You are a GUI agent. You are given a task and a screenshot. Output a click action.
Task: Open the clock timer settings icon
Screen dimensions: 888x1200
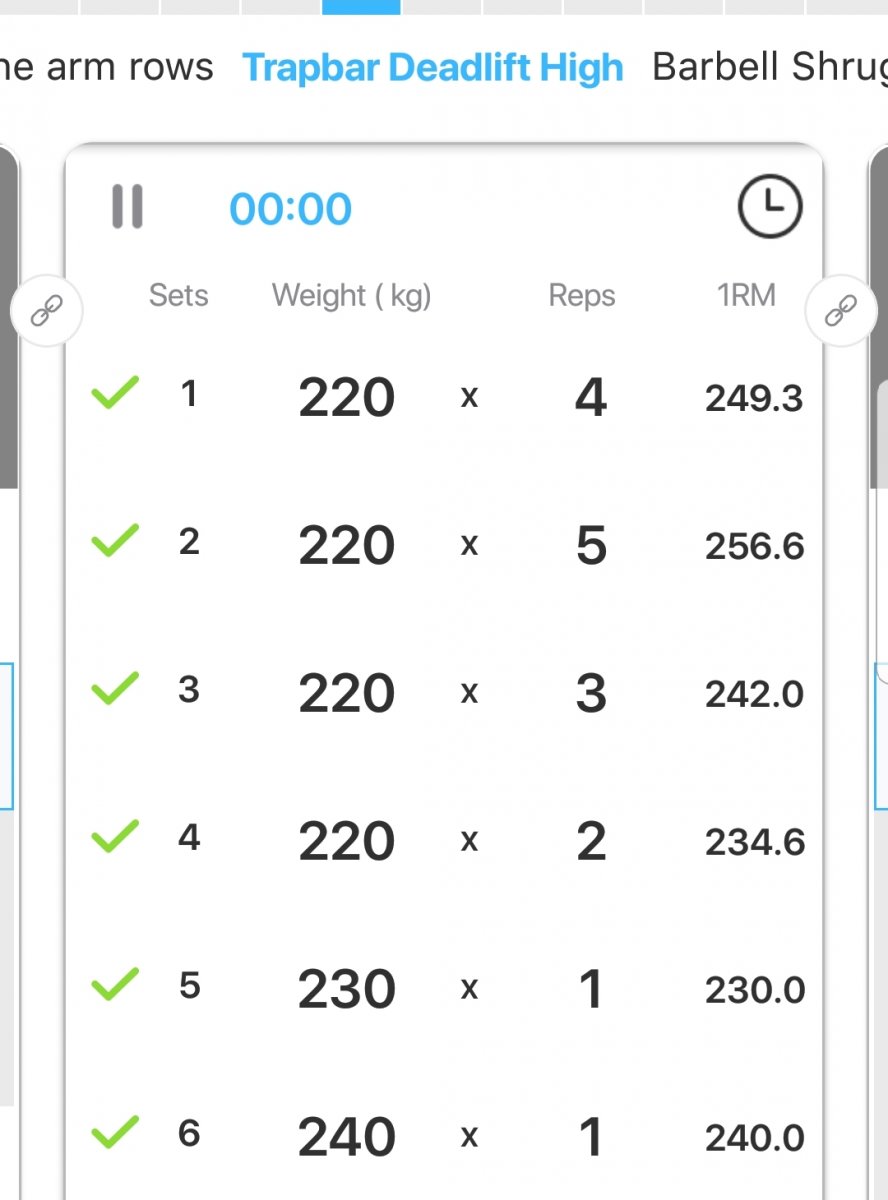pos(769,207)
